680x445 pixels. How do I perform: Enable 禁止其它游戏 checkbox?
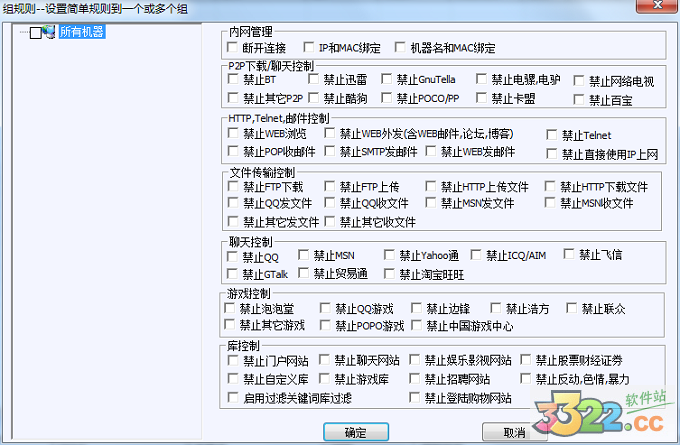coord(229,324)
